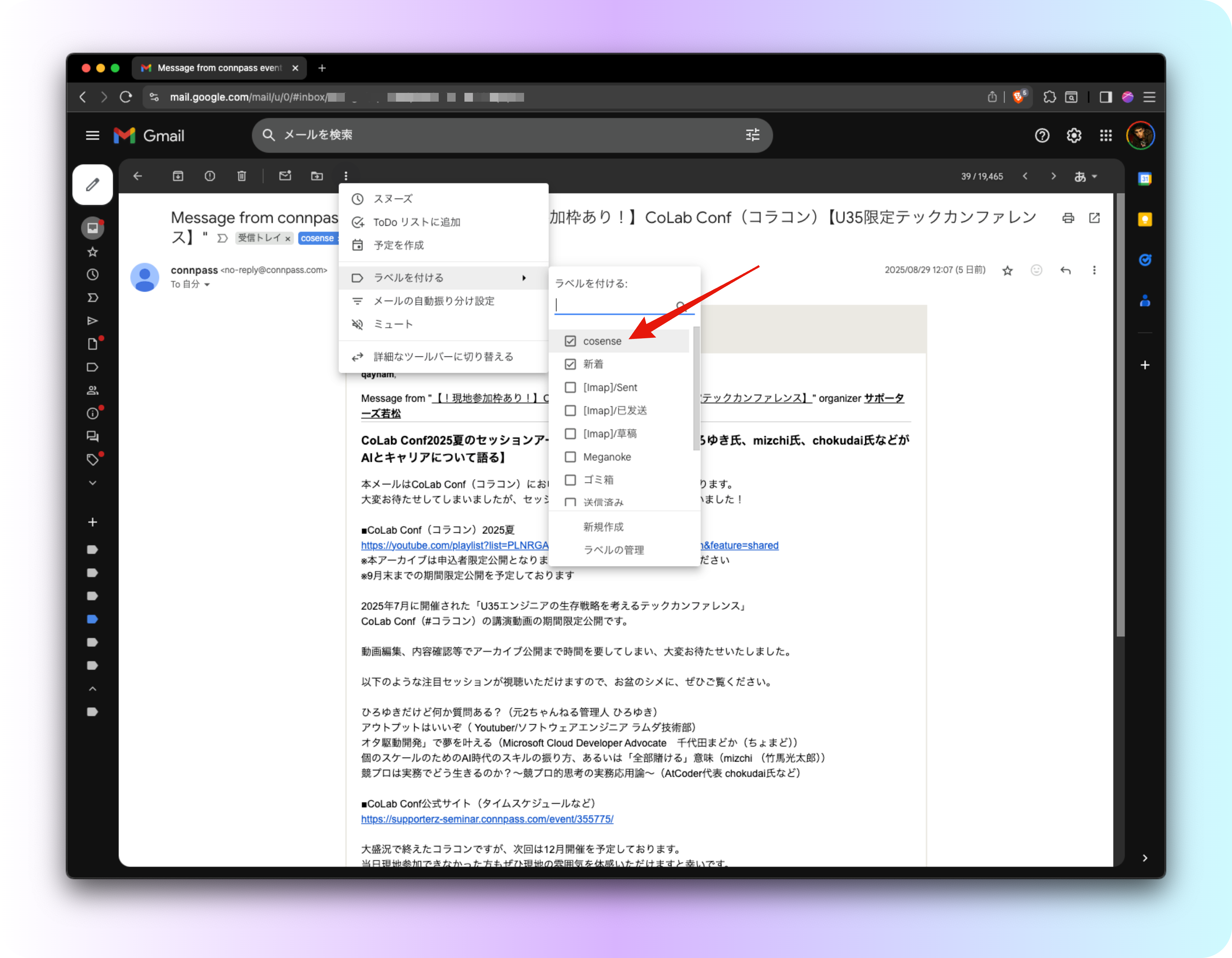Uncheck the cosense label checkbox
1232x958 pixels.
[x=570, y=341]
